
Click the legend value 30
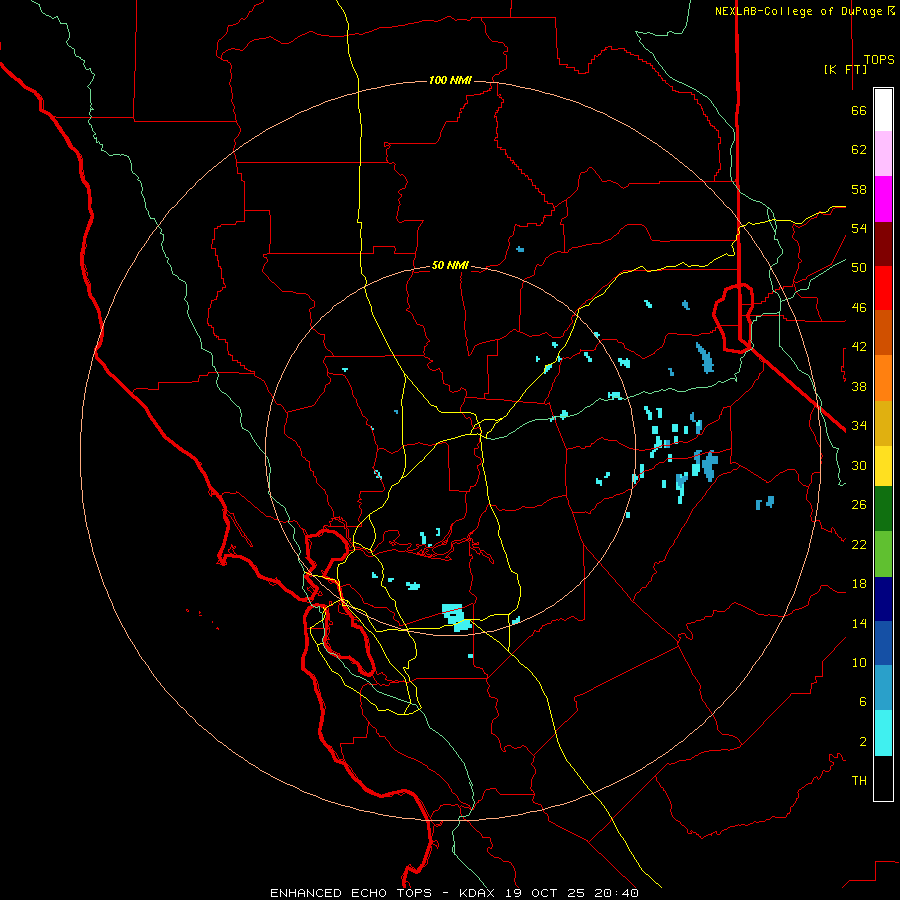pos(859,465)
